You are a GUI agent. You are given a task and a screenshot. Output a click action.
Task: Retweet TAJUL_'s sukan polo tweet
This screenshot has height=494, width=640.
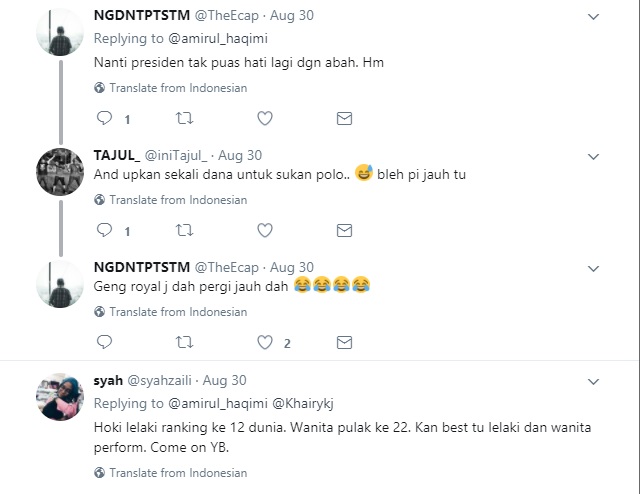184,230
